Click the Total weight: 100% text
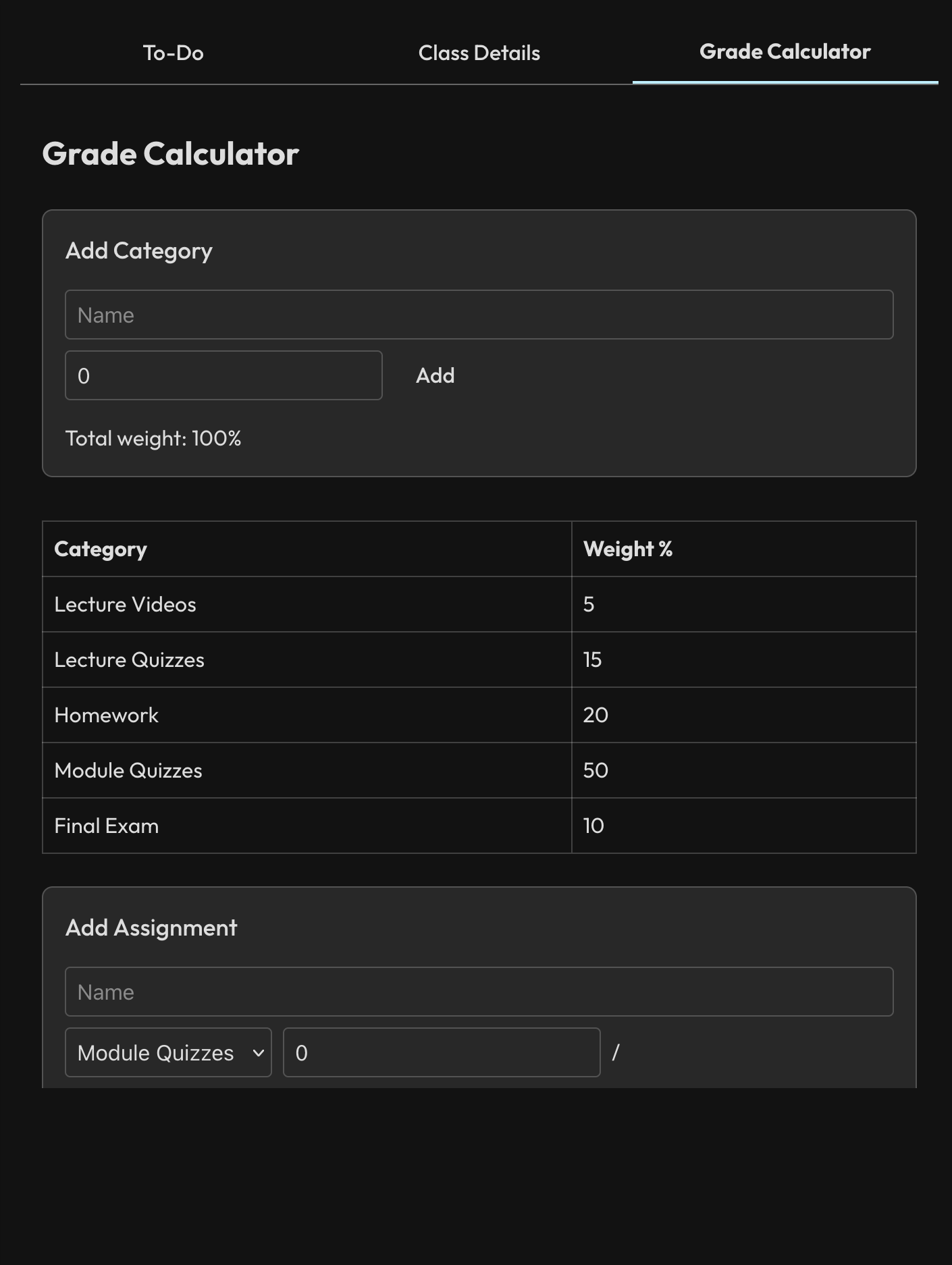This screenshot has height=1265, width=952. click(153, 438)
